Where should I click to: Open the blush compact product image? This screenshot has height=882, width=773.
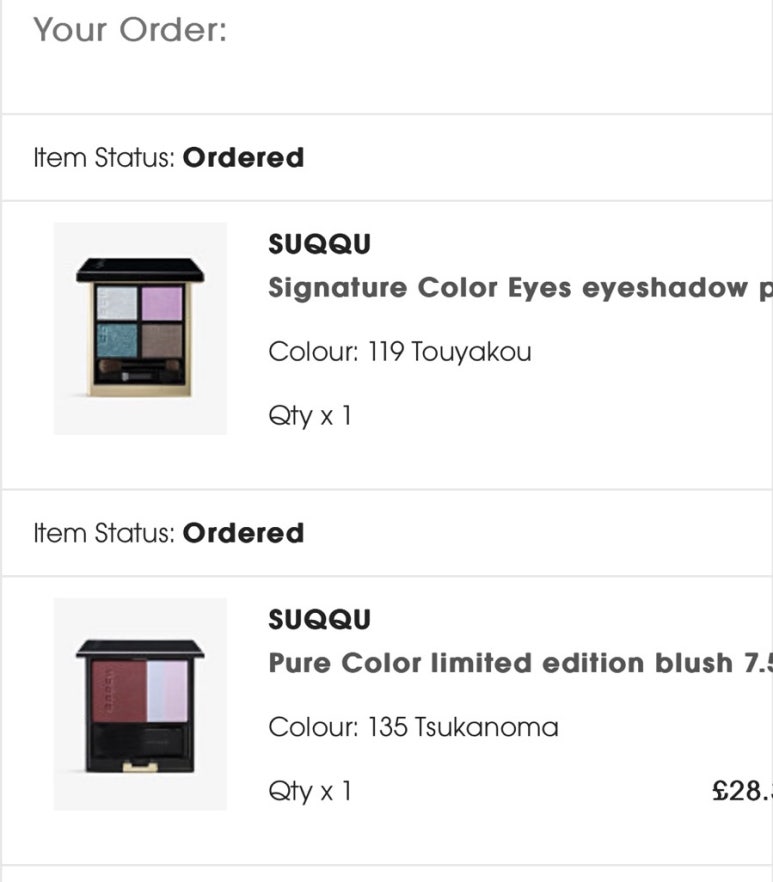140,704
